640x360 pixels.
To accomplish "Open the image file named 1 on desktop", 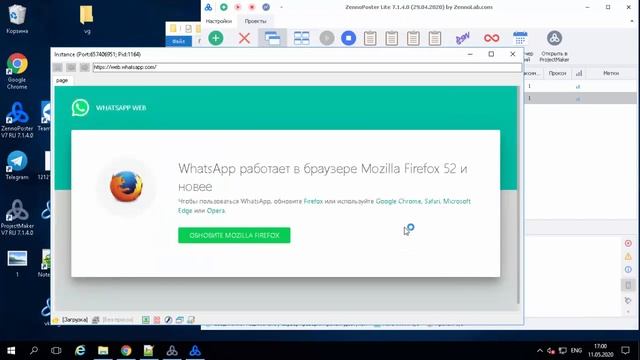I will pyautogui.click(x=17, y=263).
